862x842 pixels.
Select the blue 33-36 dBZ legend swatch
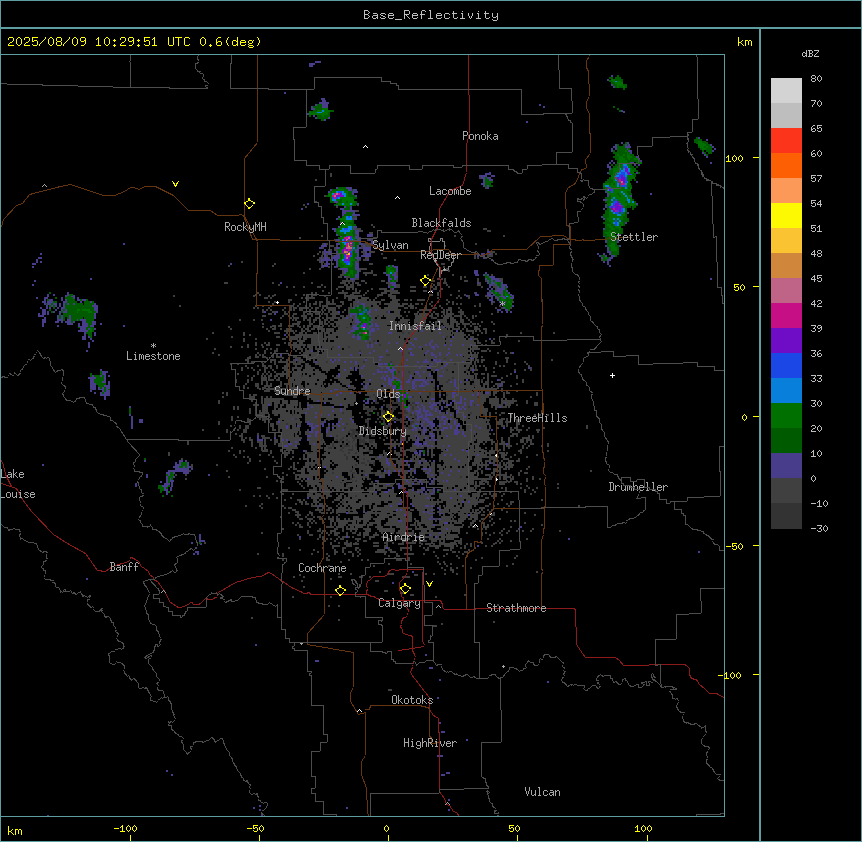point(786,365)
